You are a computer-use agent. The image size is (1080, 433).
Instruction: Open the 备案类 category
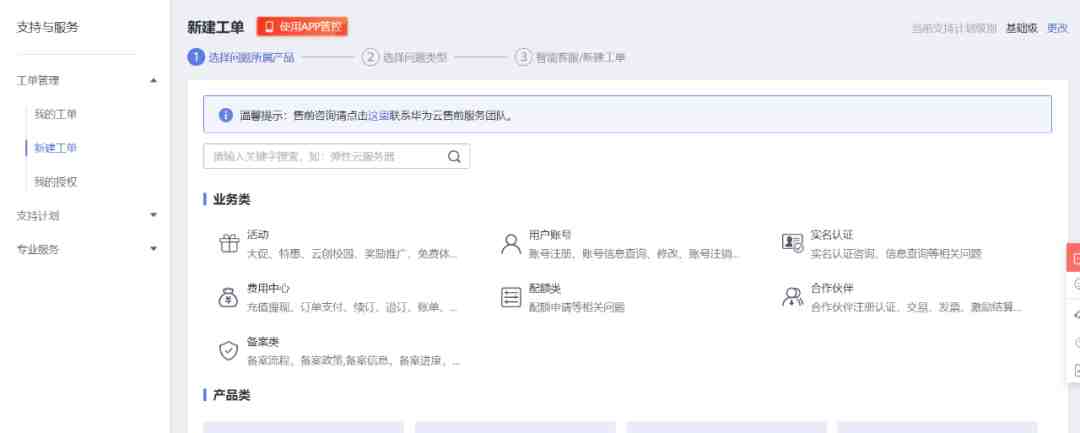point(263,341)
